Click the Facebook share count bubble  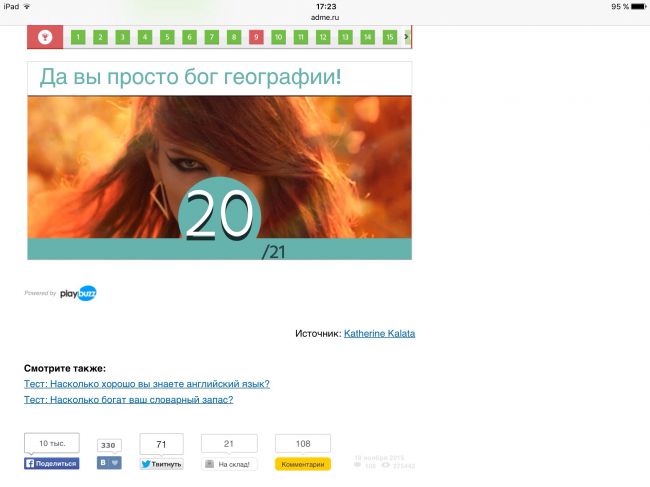pos(51,443)
